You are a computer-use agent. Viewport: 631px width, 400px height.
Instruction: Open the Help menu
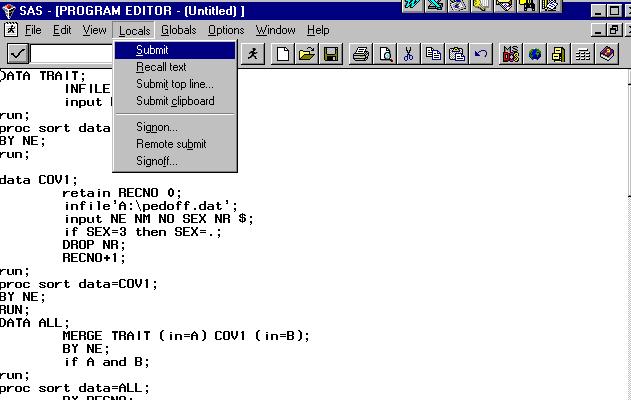318,30
